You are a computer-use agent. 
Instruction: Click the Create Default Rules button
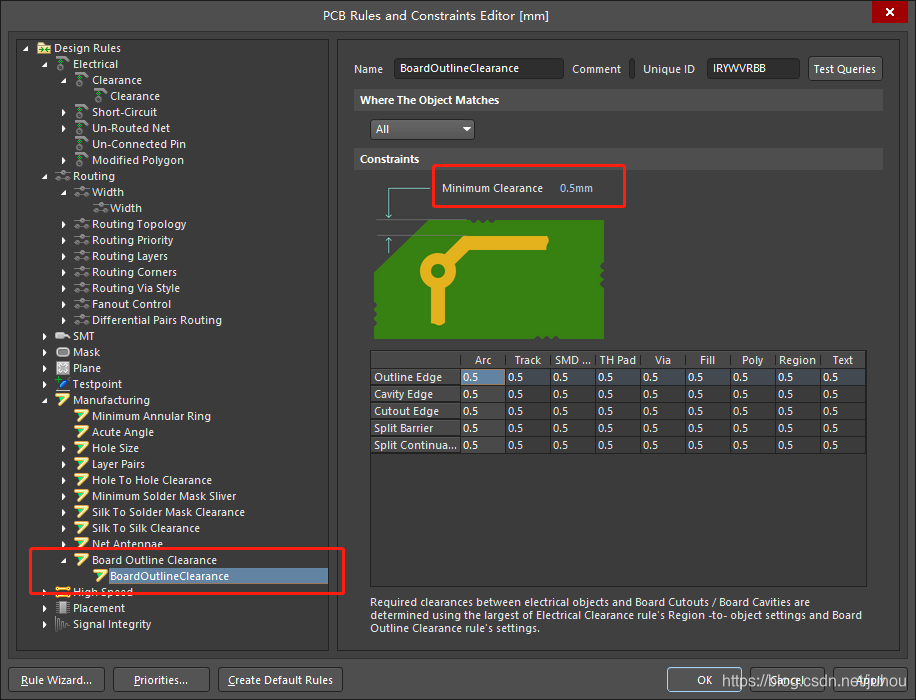point(280,680)
